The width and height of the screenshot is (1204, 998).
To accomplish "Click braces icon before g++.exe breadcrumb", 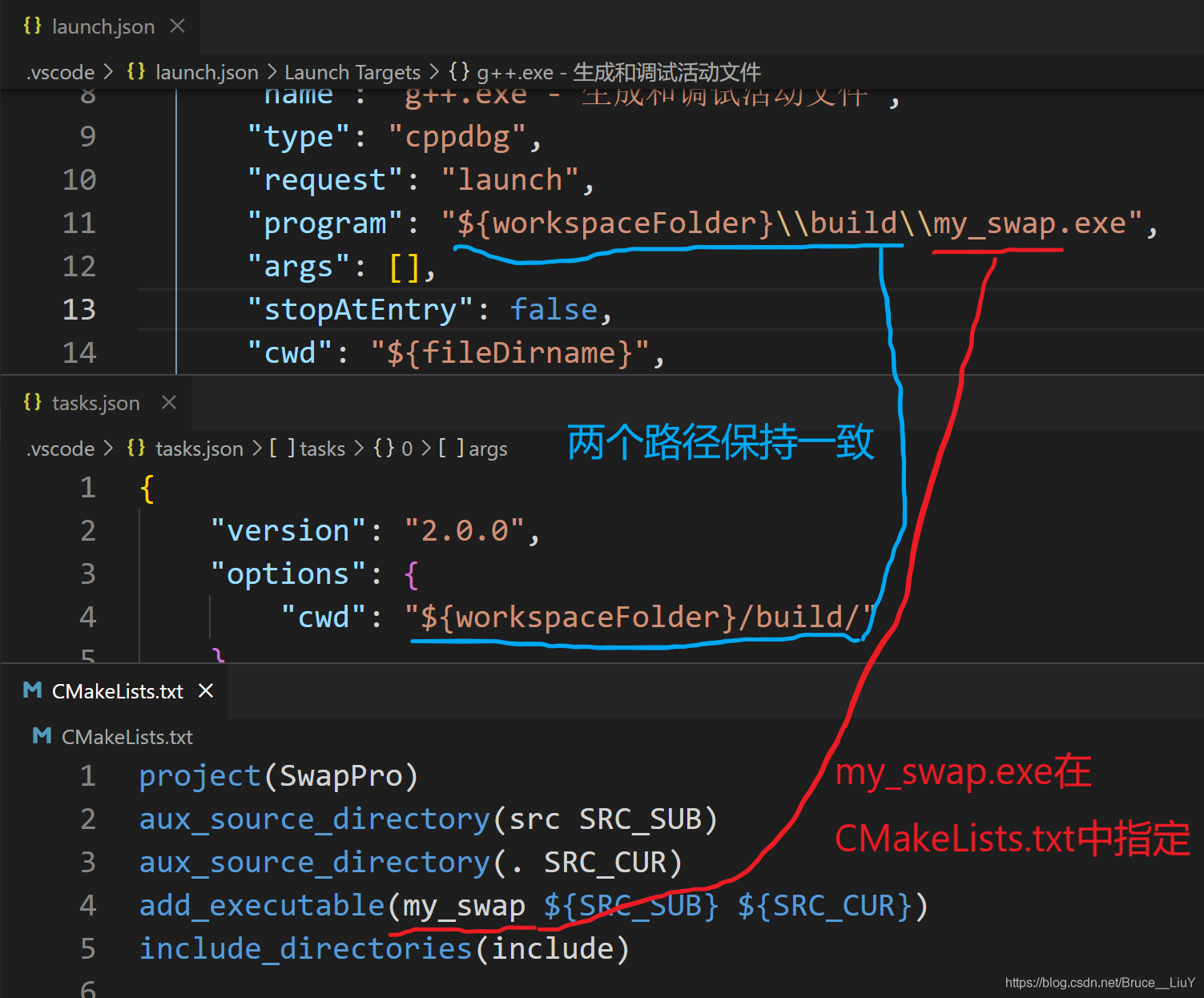I will 459,71.
